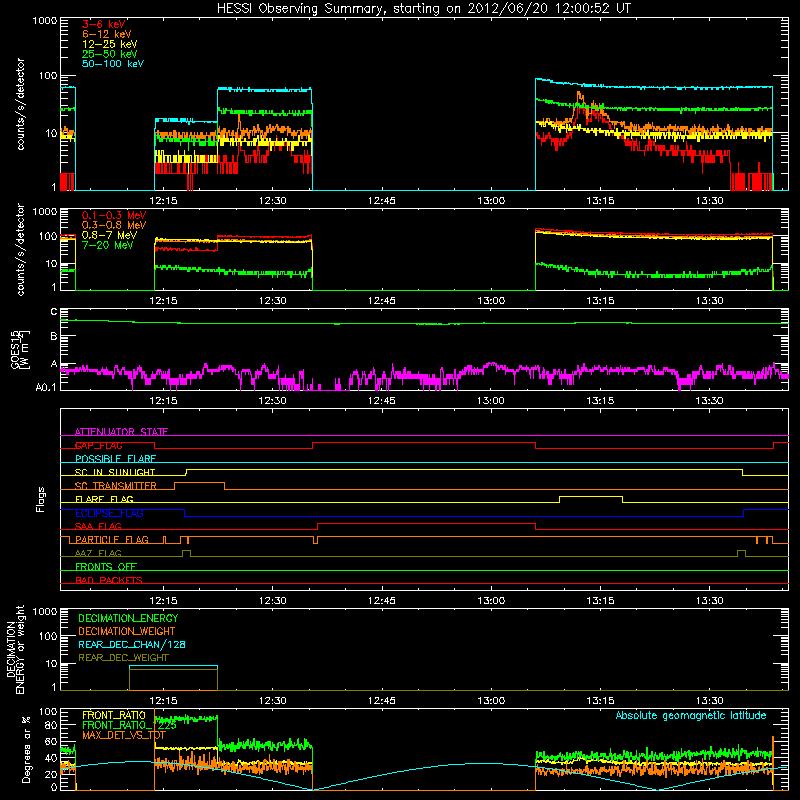This screenshot has height=800, width=800.
Task: Select the 25-50 keV legend label
Action: (109, 54)
